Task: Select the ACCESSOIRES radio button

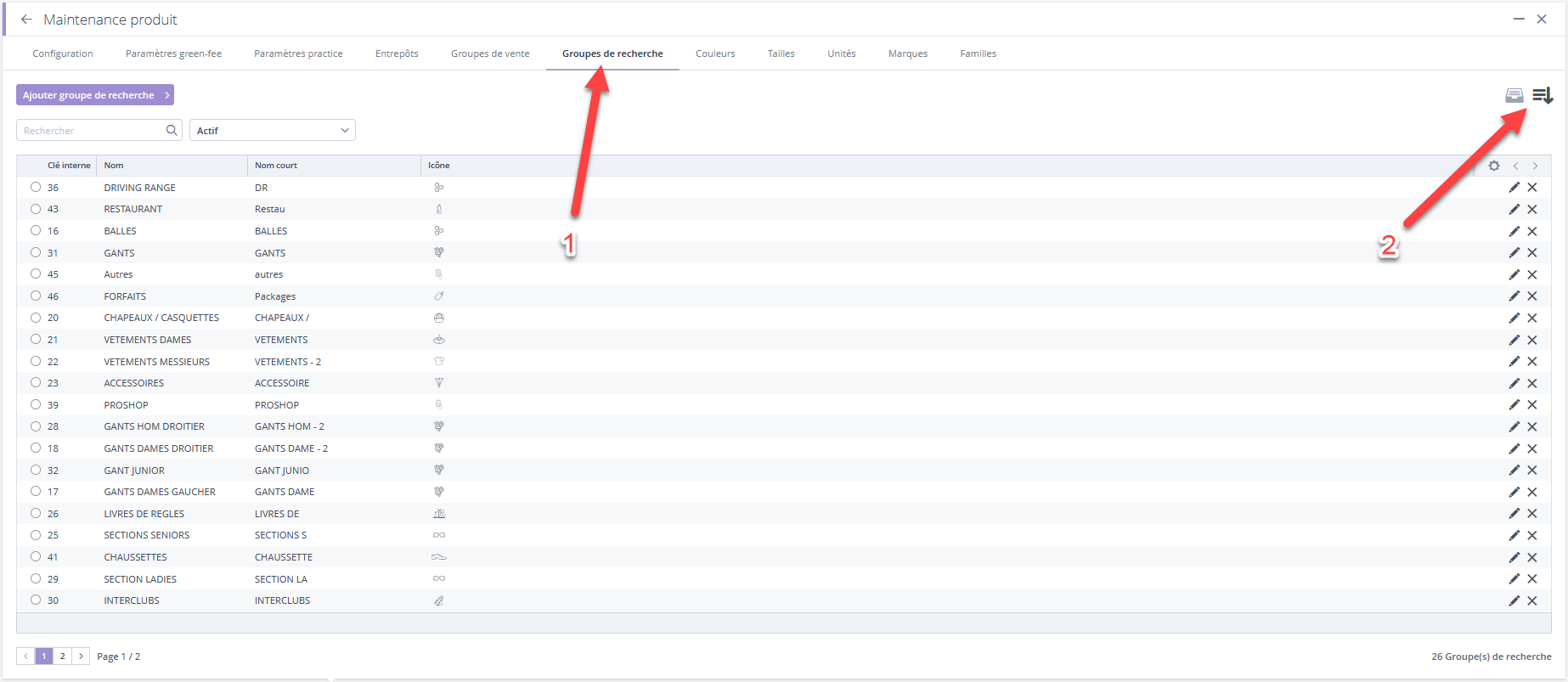Action: click(x=36, y=382)
